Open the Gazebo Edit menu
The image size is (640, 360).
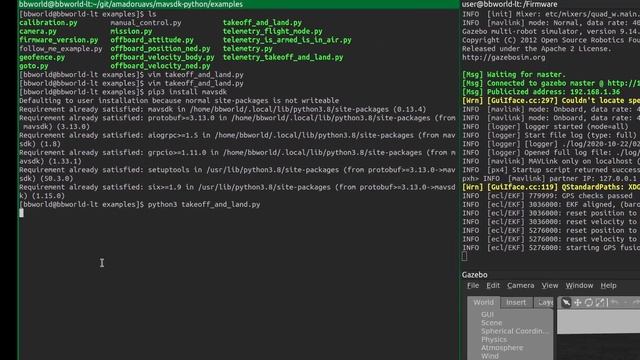[493, 286]
